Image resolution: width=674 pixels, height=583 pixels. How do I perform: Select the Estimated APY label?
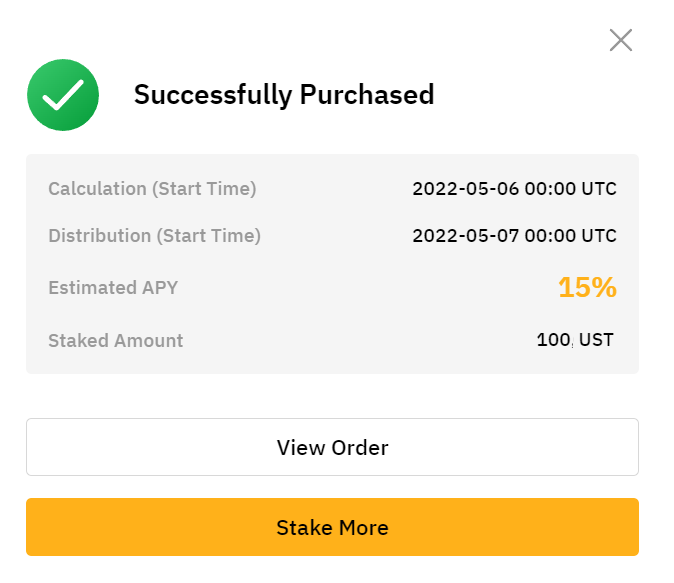tap(113, 288)
